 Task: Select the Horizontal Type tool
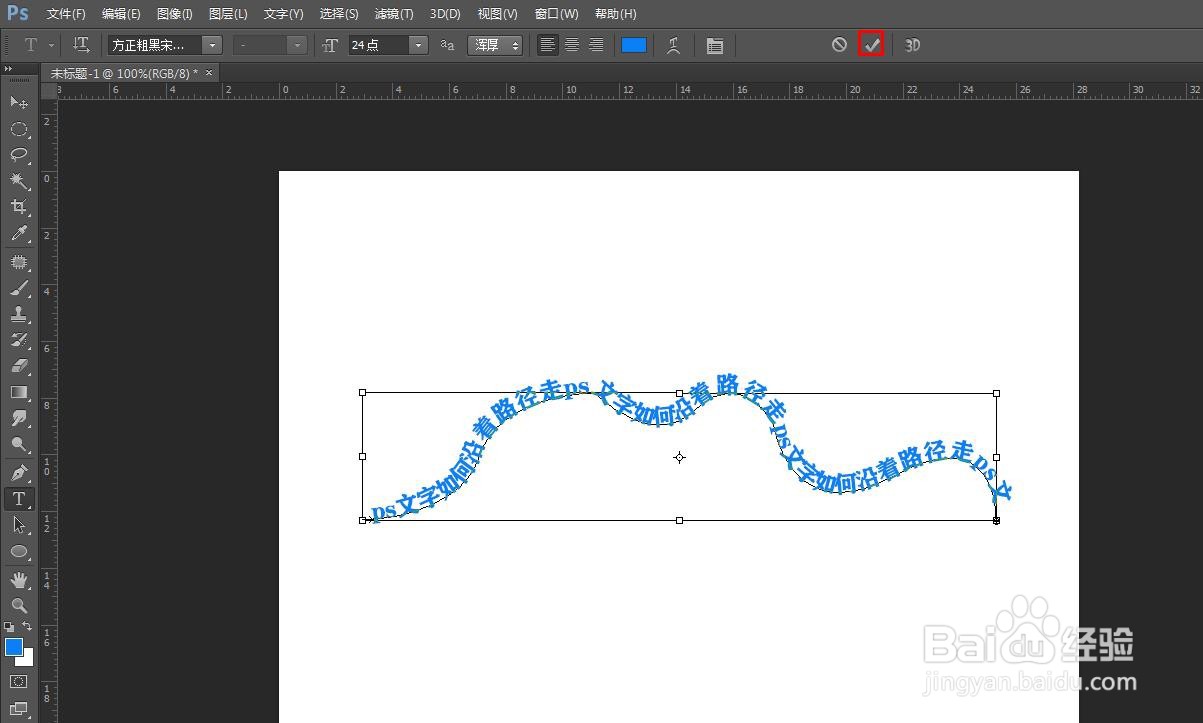[x=18, y=498]
